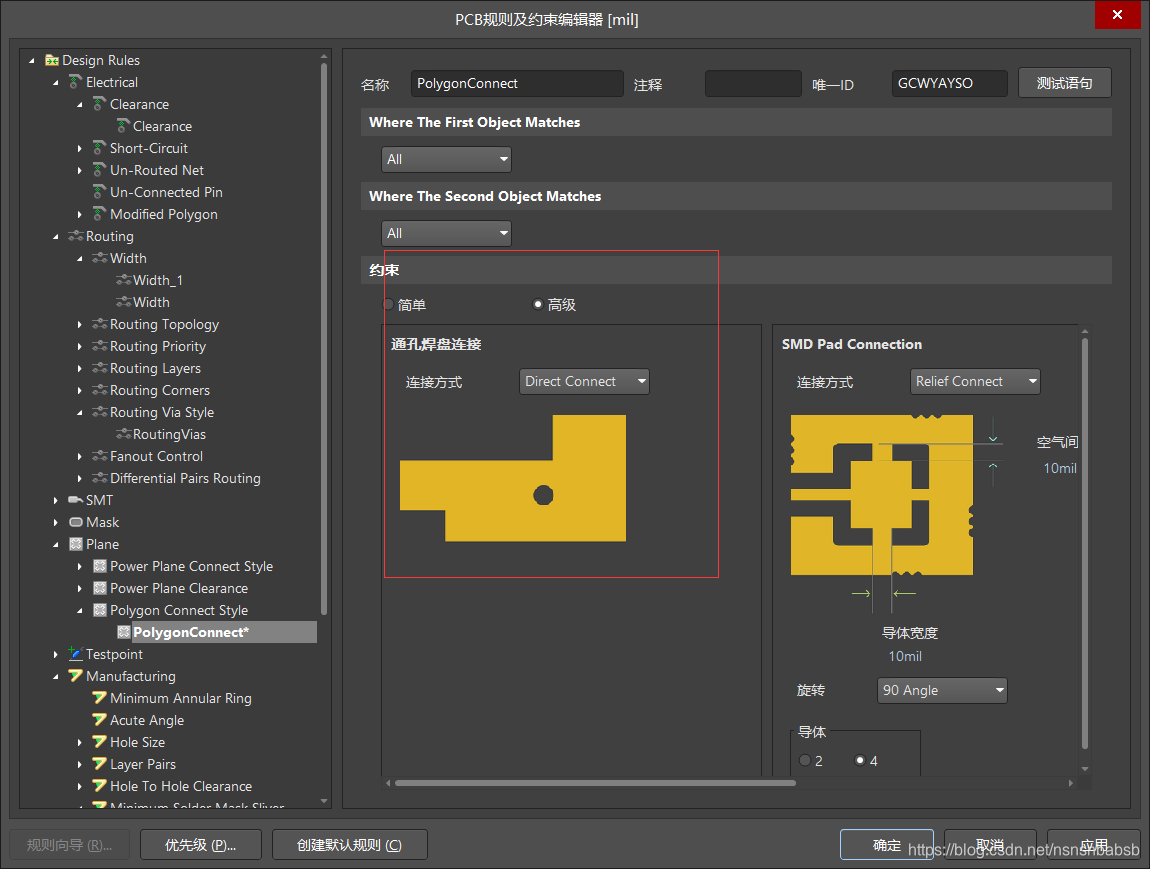
Task: Select the PolygonConnect* rule
Action: click(191, 632)
